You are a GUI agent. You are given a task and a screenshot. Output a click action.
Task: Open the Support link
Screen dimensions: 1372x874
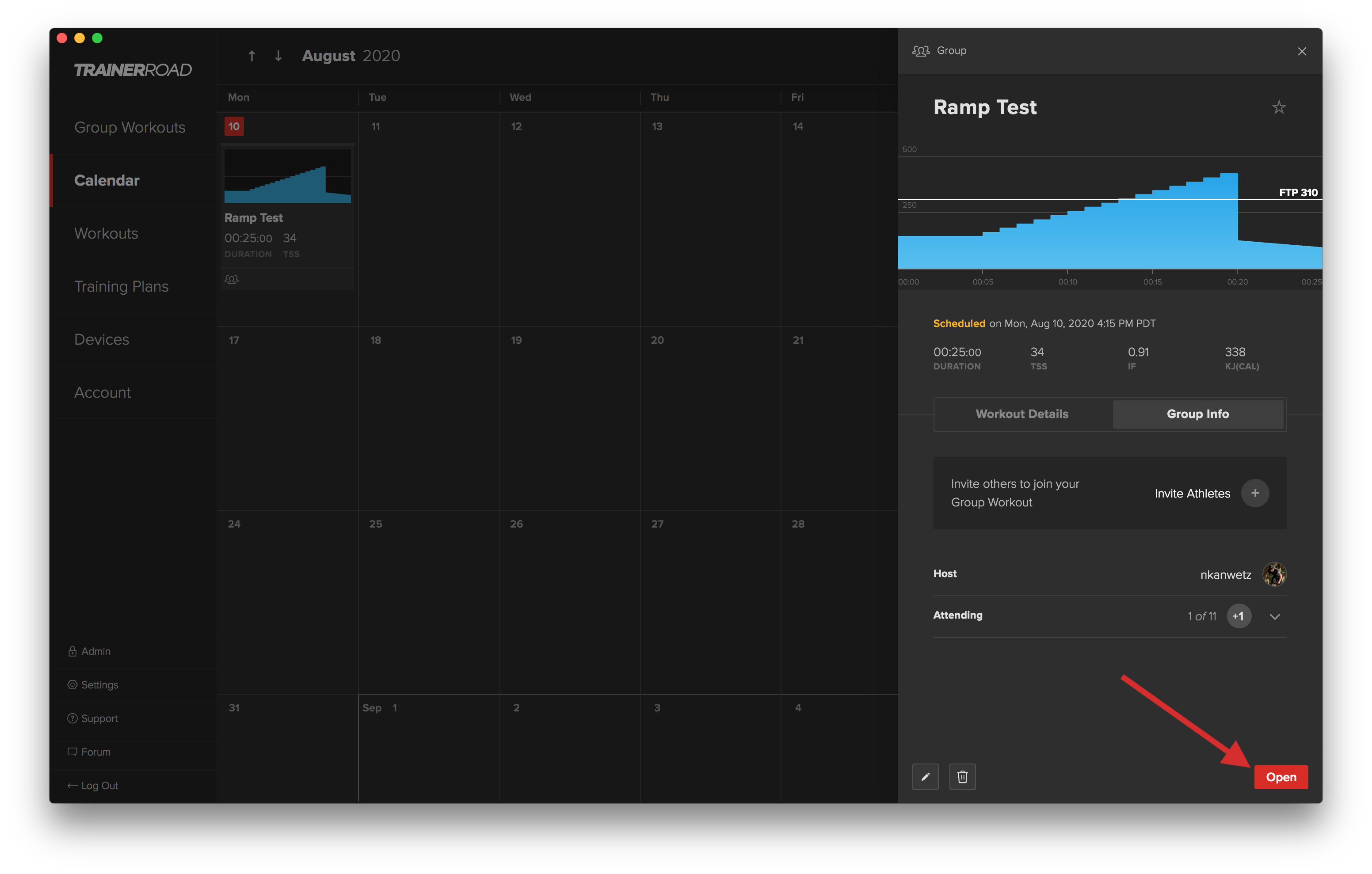[93, 718]
